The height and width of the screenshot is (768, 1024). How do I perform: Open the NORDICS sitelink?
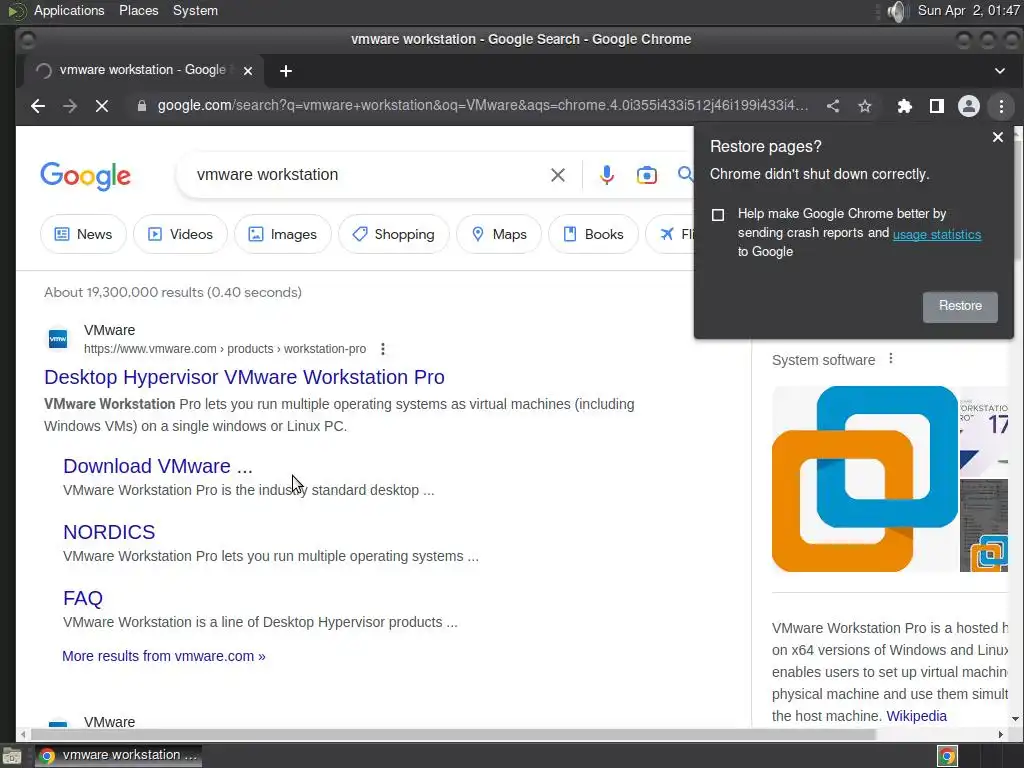pos(109,532)
